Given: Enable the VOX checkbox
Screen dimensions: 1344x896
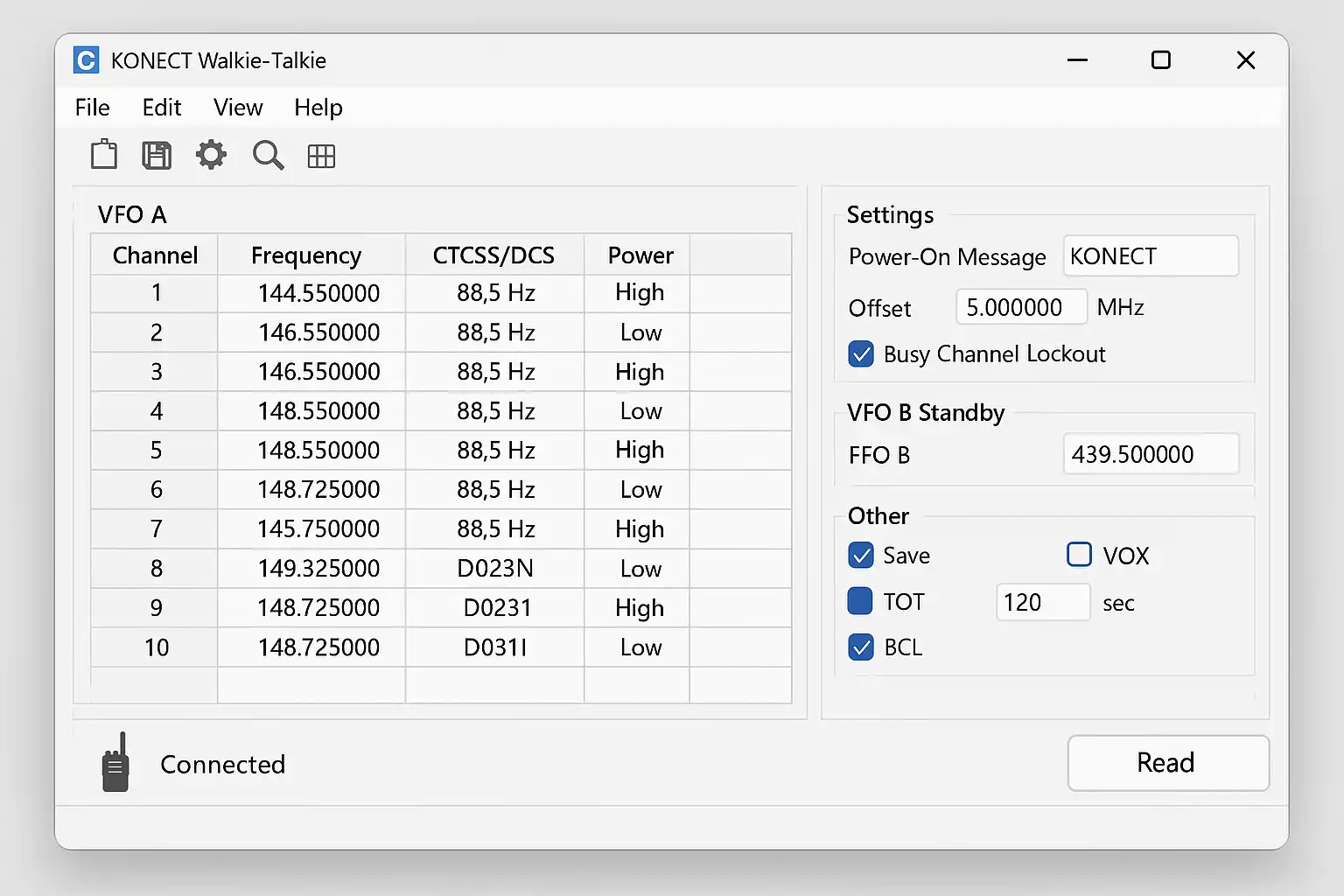Looking at the screenshot, I should click(x=1079, y=555).
